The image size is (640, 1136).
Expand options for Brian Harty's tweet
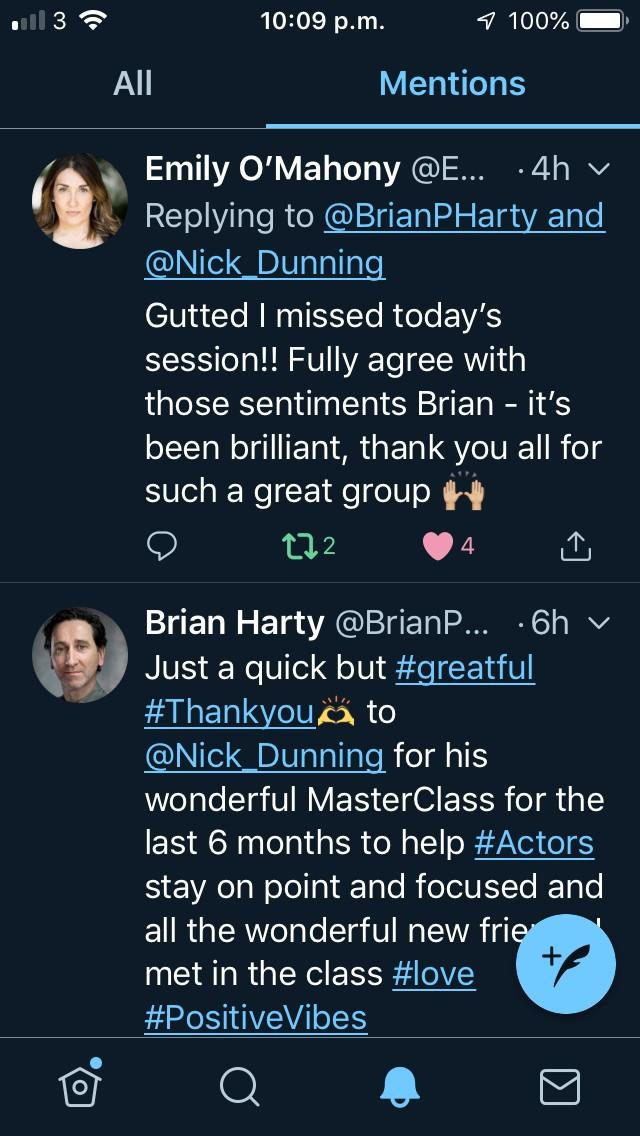pyautogui.click(x=598, y=624)
